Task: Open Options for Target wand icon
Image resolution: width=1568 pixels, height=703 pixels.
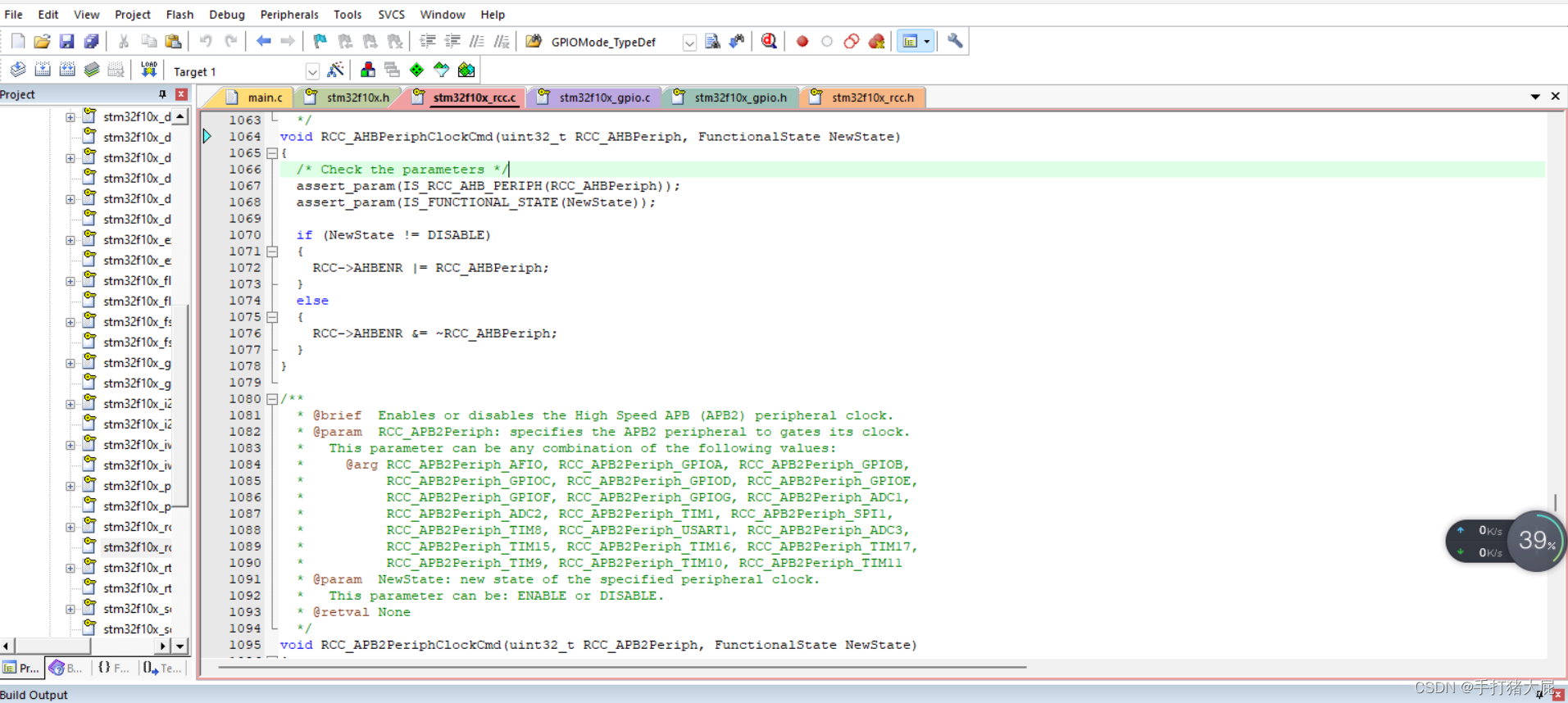Action: pos(335,70)
